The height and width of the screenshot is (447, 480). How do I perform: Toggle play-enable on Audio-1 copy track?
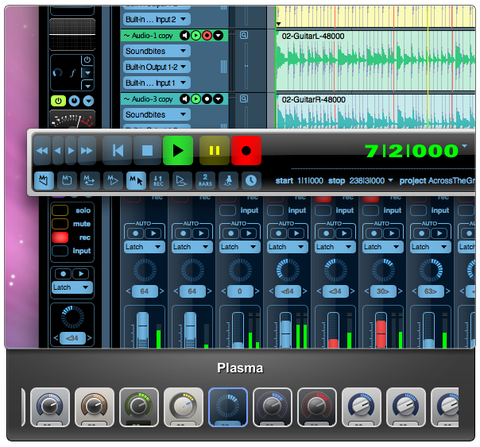coord(196,35)
